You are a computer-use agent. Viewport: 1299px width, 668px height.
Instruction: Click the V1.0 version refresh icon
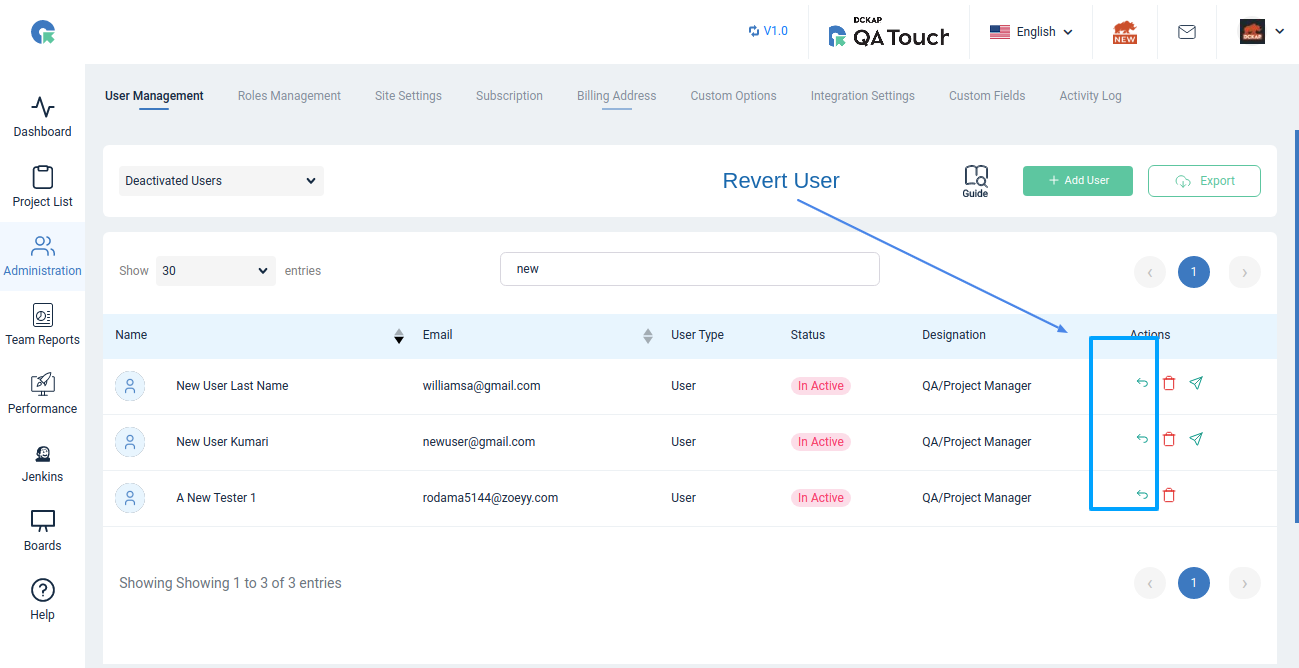[754, 31]
